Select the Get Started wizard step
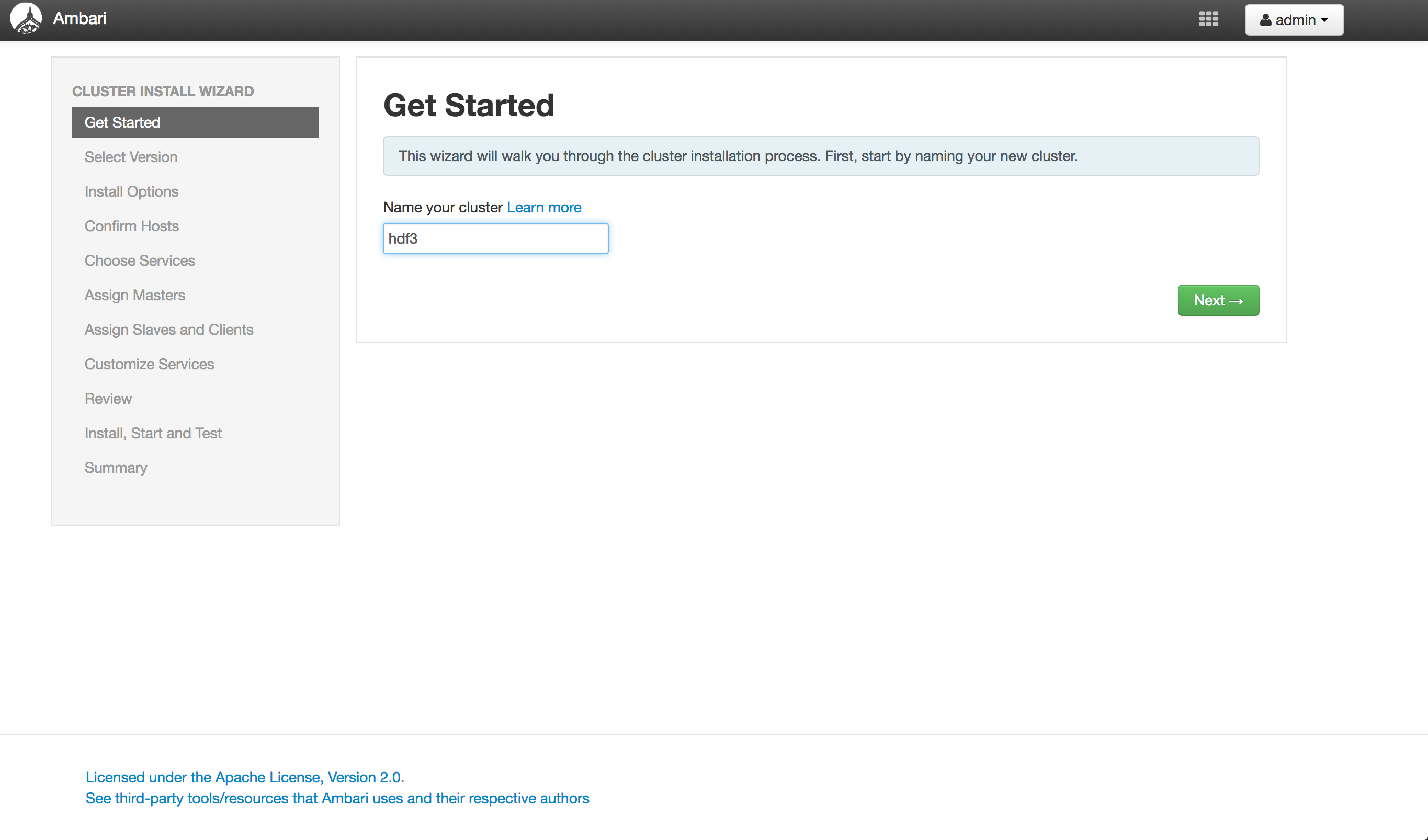The width and height of the screenshot is (1428, 840). pos(195,122)
